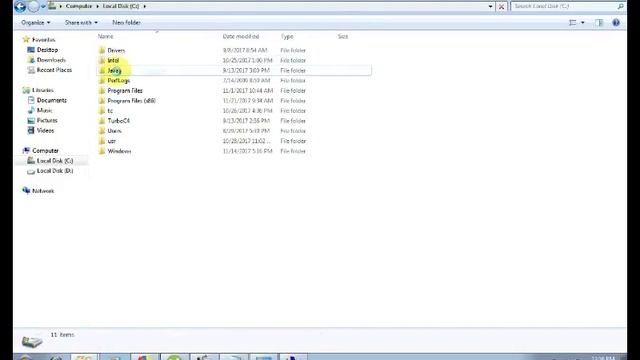The height and width of the screenshot is (360, 640).
Task: Select Computer in the navigation pane
Action: point(45,151)
